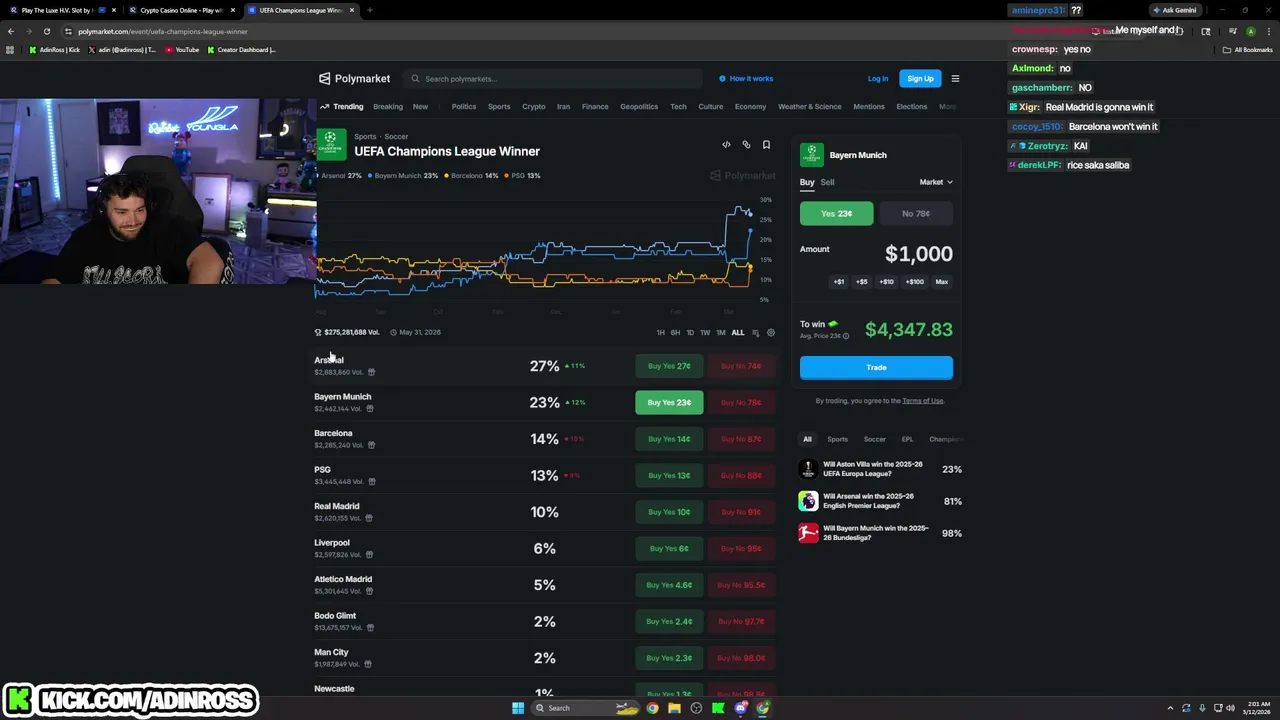Open the Windows Start menu
This screenshot has width=1280, height=720.
point(518,708)
